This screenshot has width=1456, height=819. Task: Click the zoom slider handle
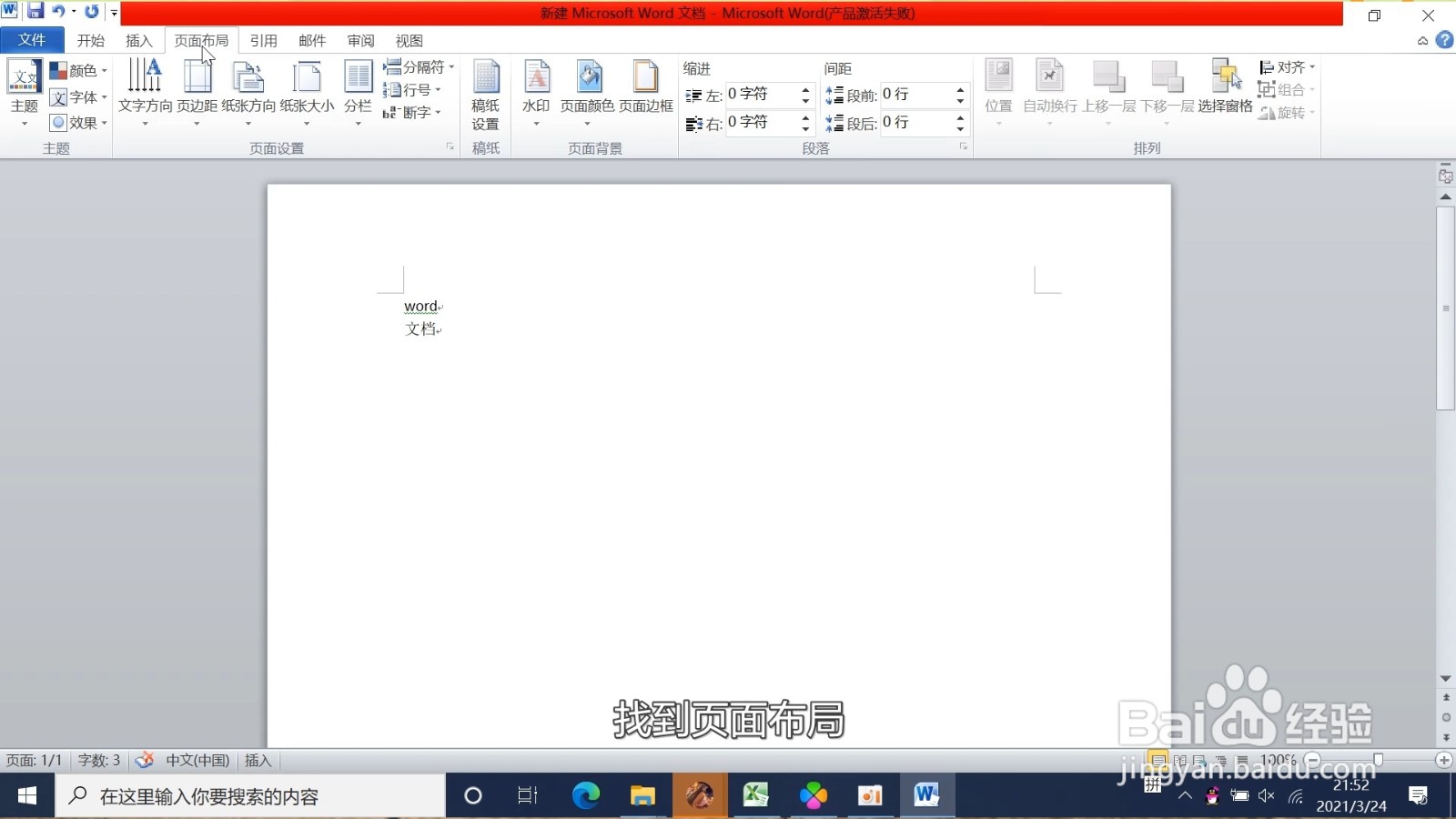1379,760
